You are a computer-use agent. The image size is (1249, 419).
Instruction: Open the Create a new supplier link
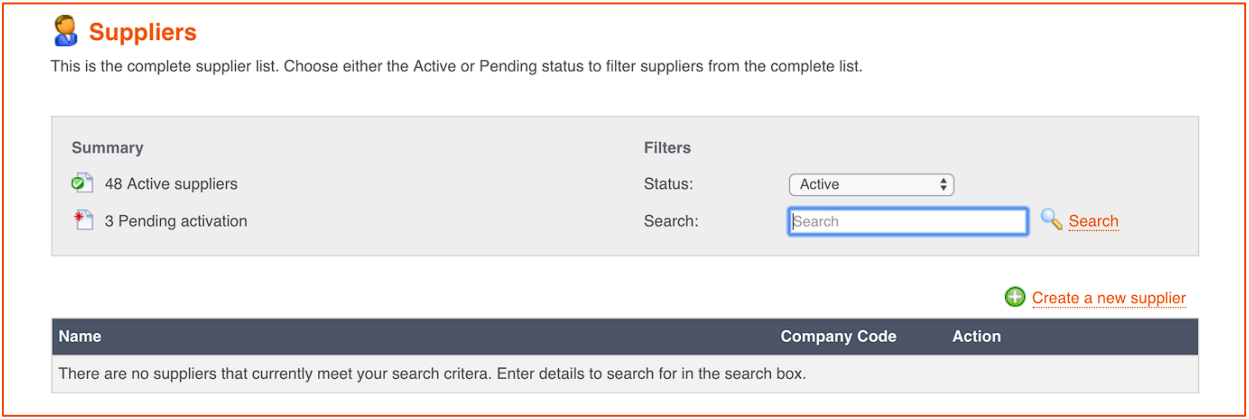click(1109, 298)
